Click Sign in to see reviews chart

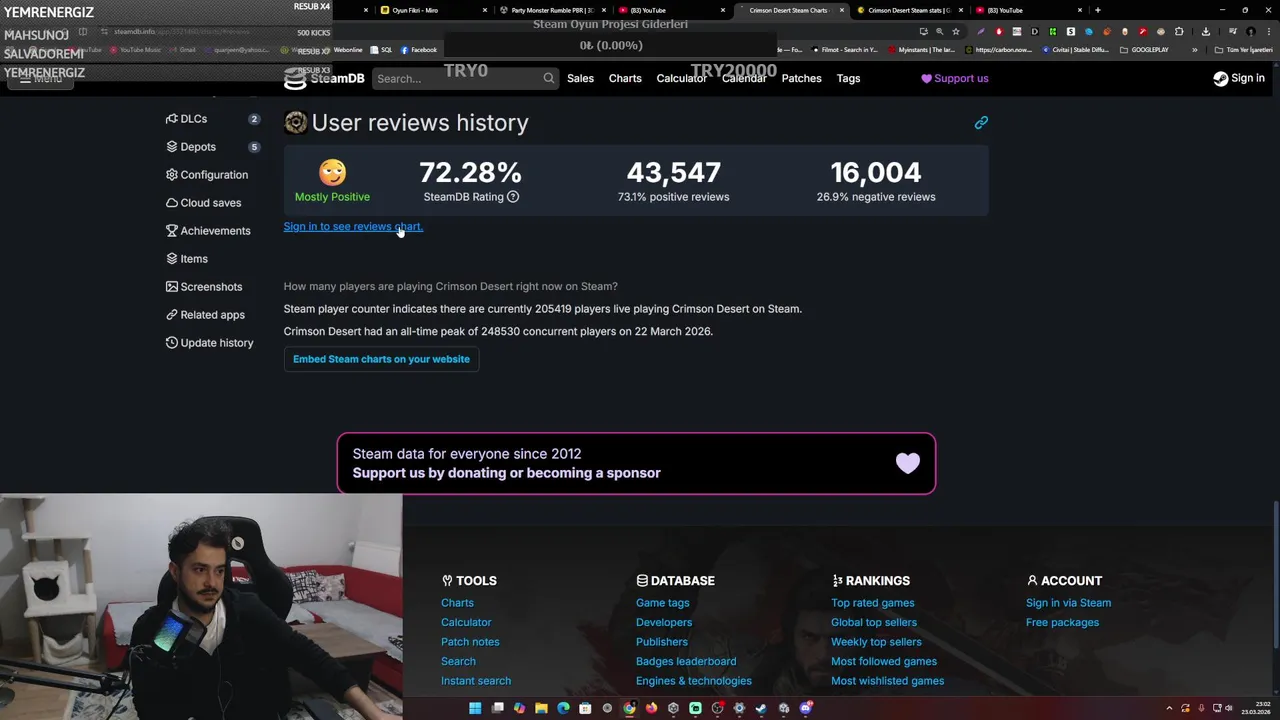353,226
